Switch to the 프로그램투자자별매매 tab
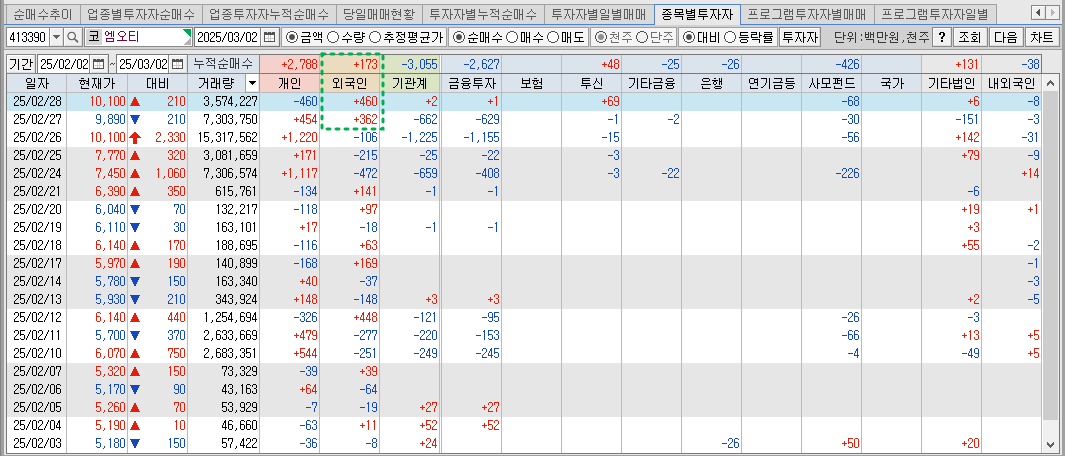 coord(807,13)
